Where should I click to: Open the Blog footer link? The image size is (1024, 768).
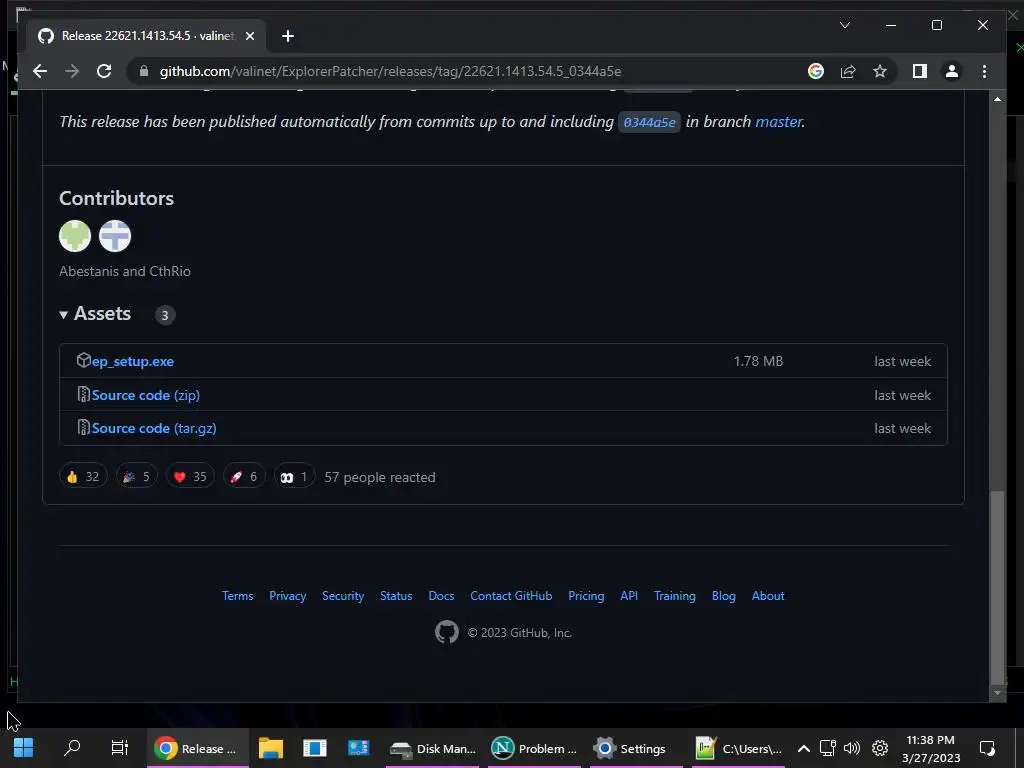(724, 596)
